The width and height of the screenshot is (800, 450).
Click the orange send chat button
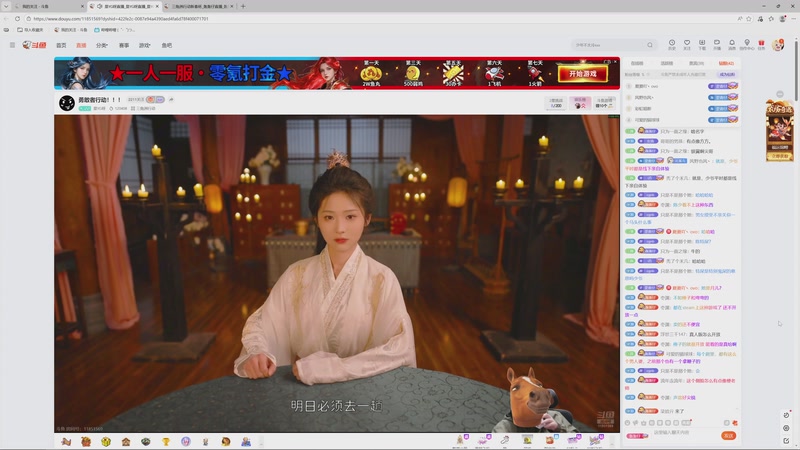[729, 435]
